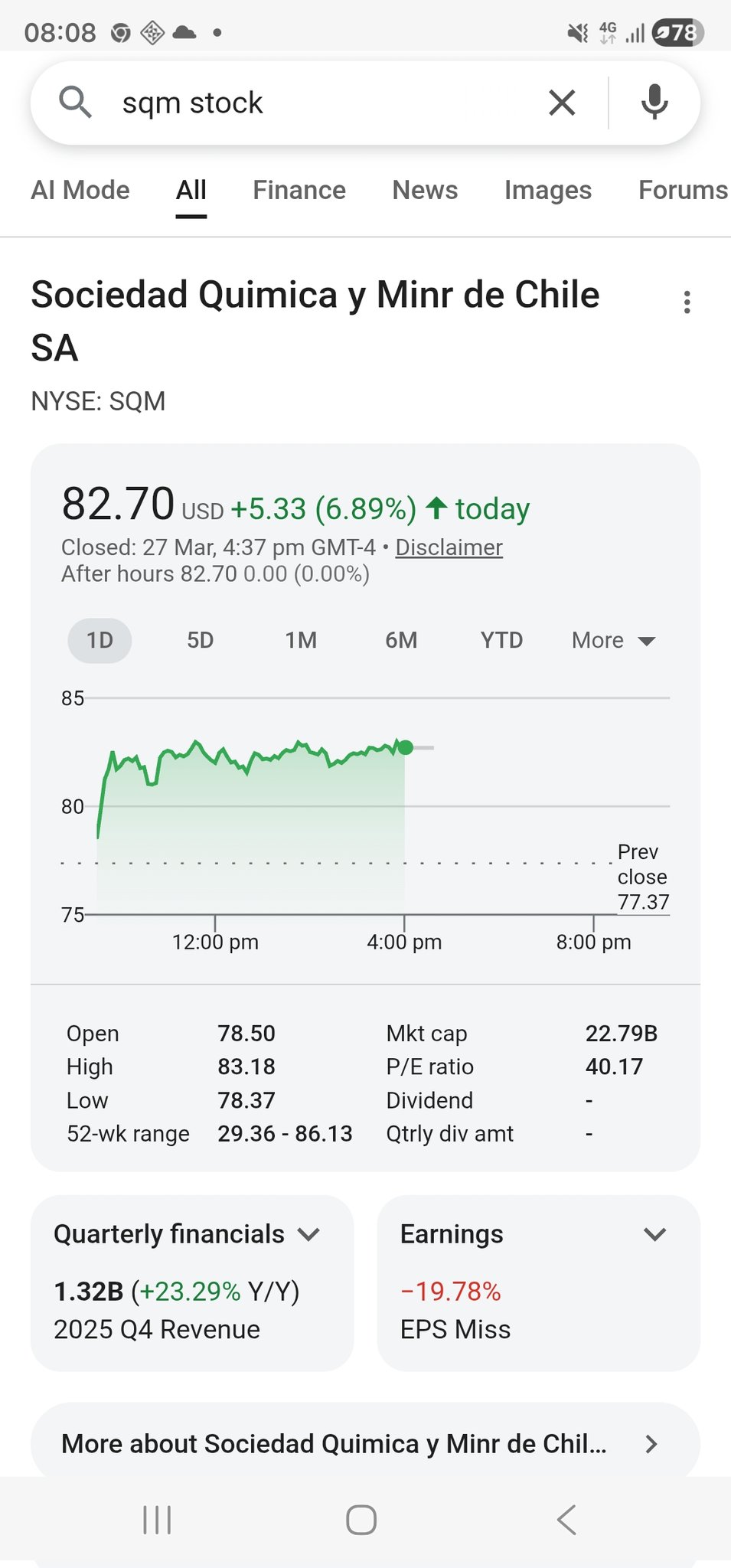Clear the search query text
Image resolution: width=731 pixels, height=1568 pixels.
(x=562, y=103)
